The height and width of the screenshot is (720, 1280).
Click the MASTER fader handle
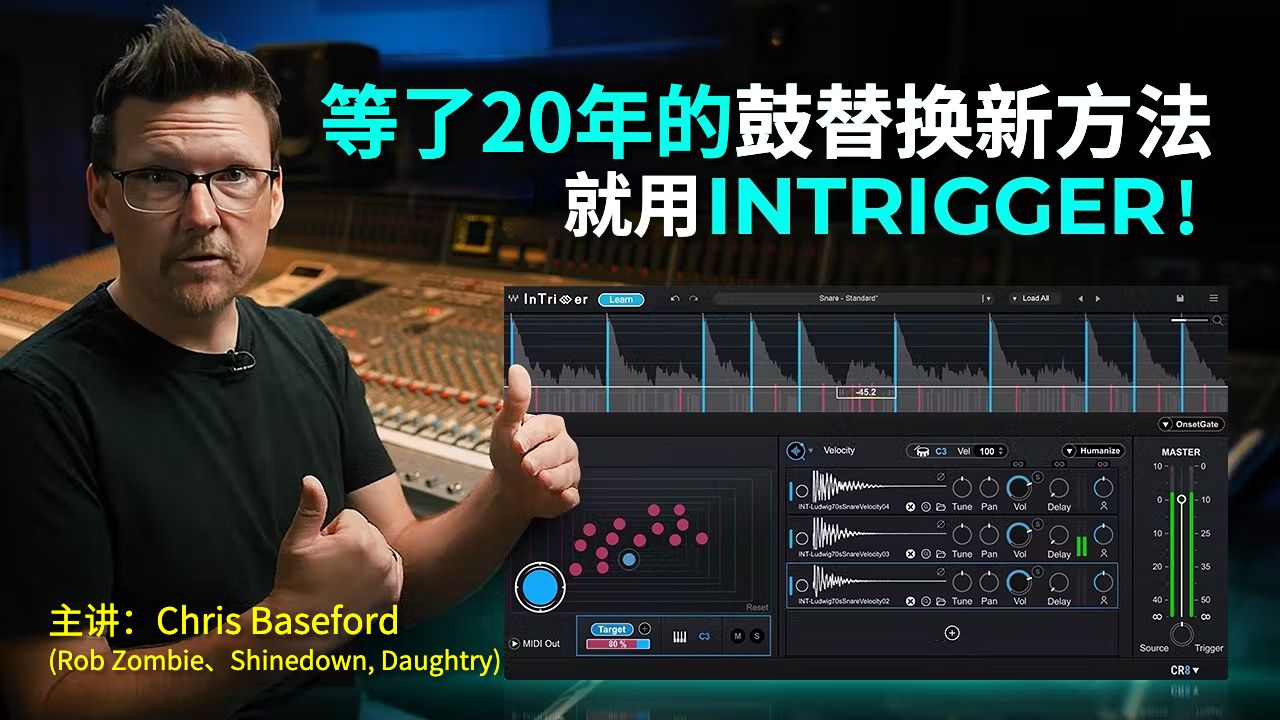point(1181,498)
